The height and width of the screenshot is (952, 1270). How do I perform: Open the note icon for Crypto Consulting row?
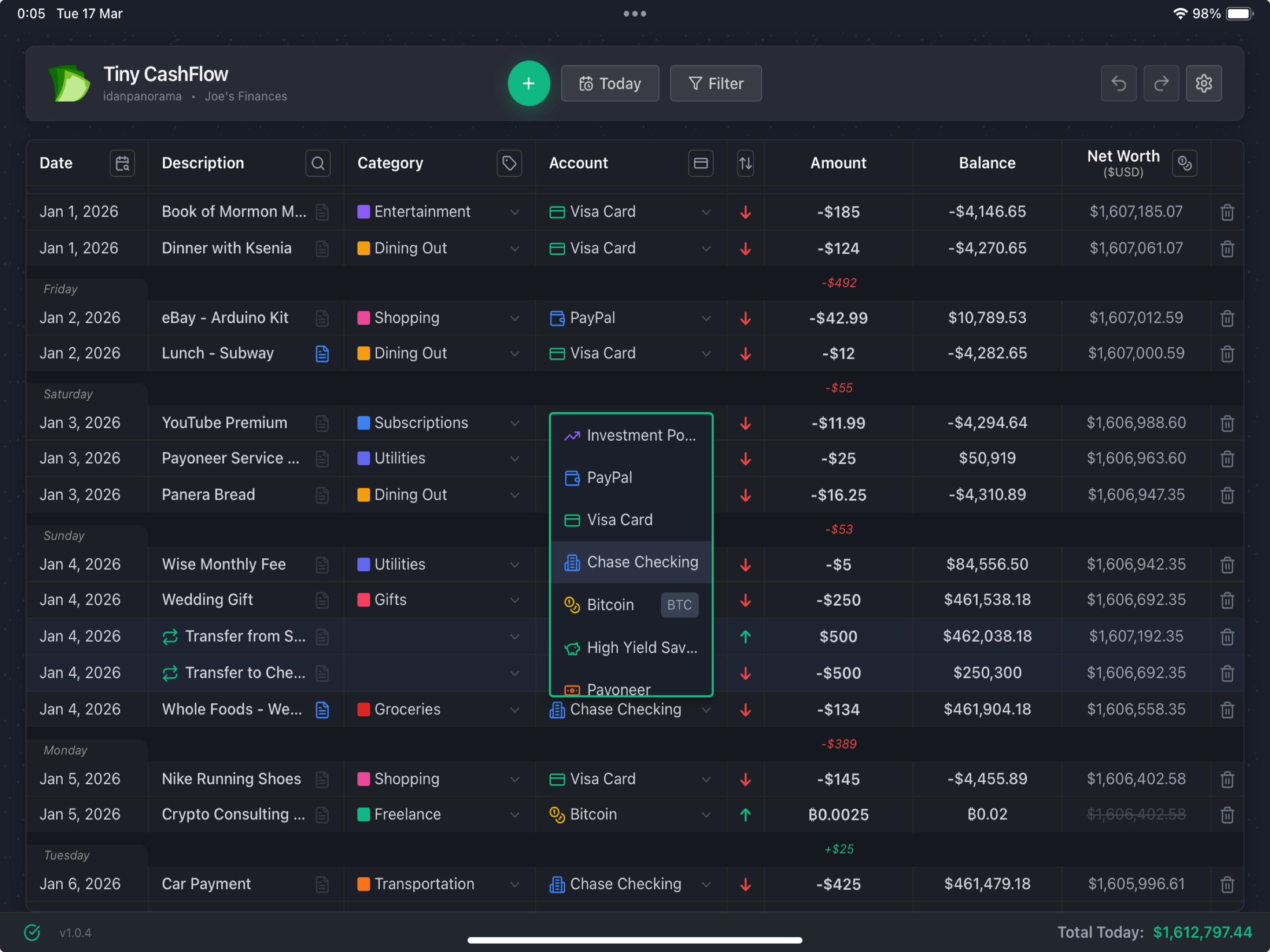click(322, 814)
